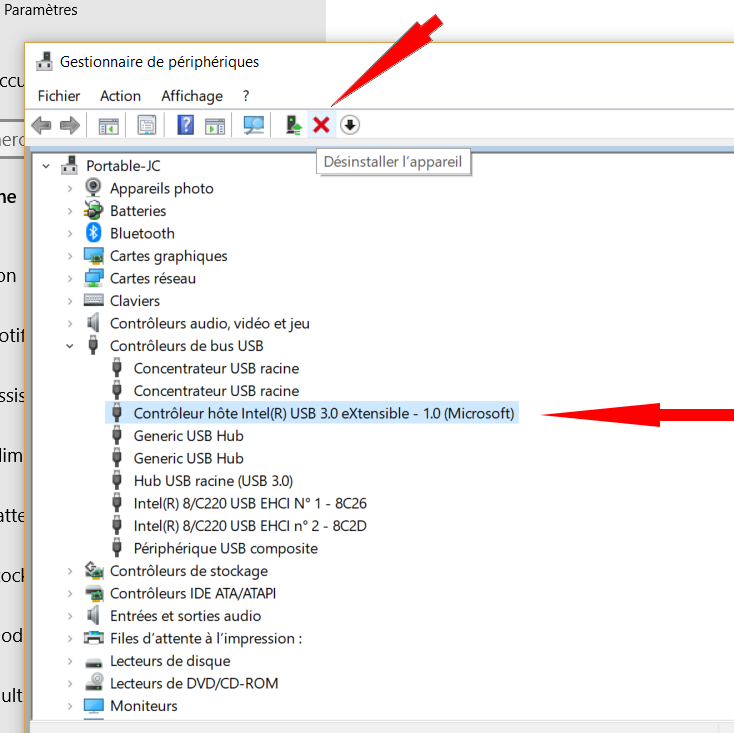Expand the Batteries category
The image size is (734, 733).
[70, 211]
